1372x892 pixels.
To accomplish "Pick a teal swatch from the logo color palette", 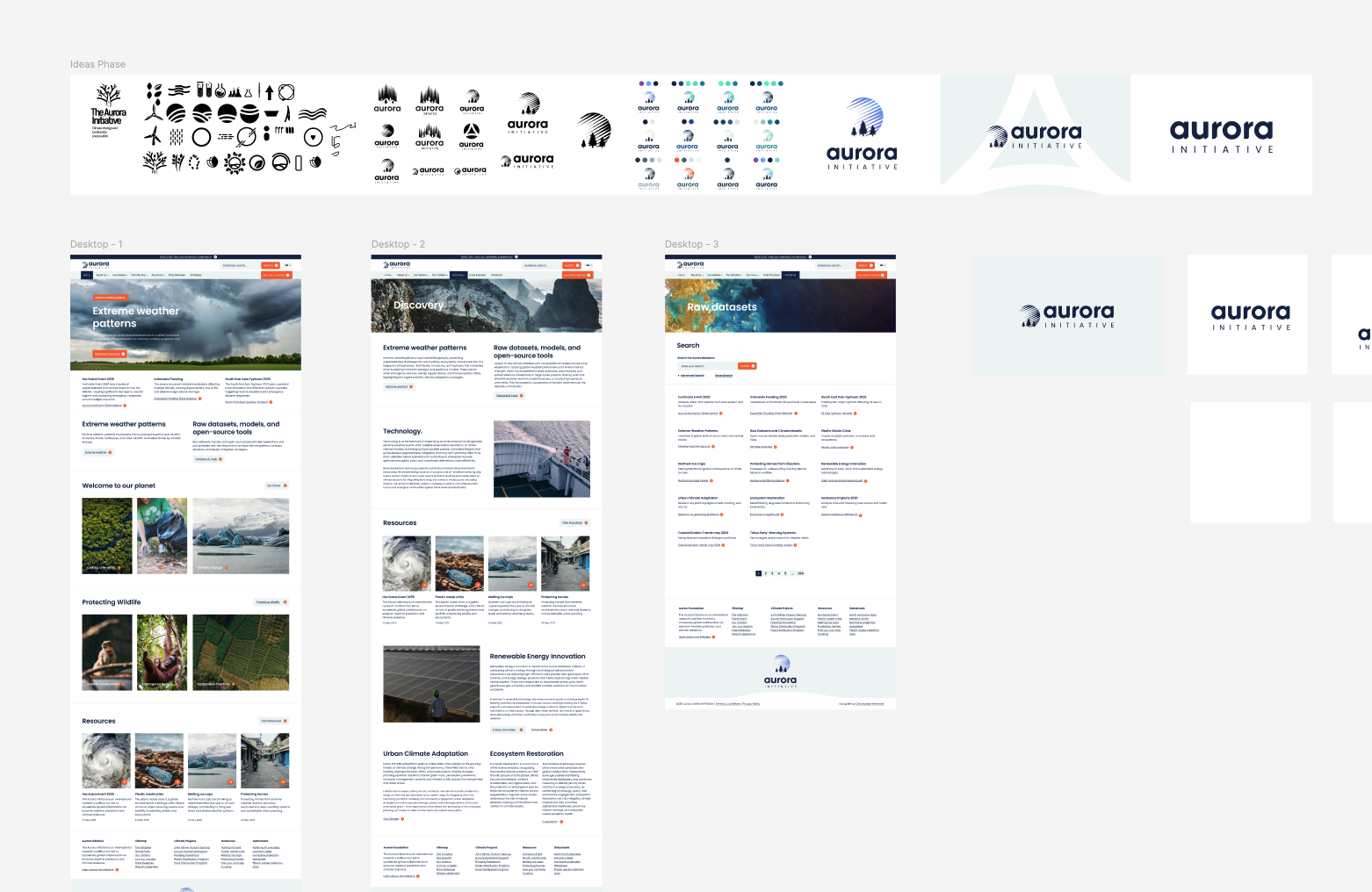I will 688,83.
